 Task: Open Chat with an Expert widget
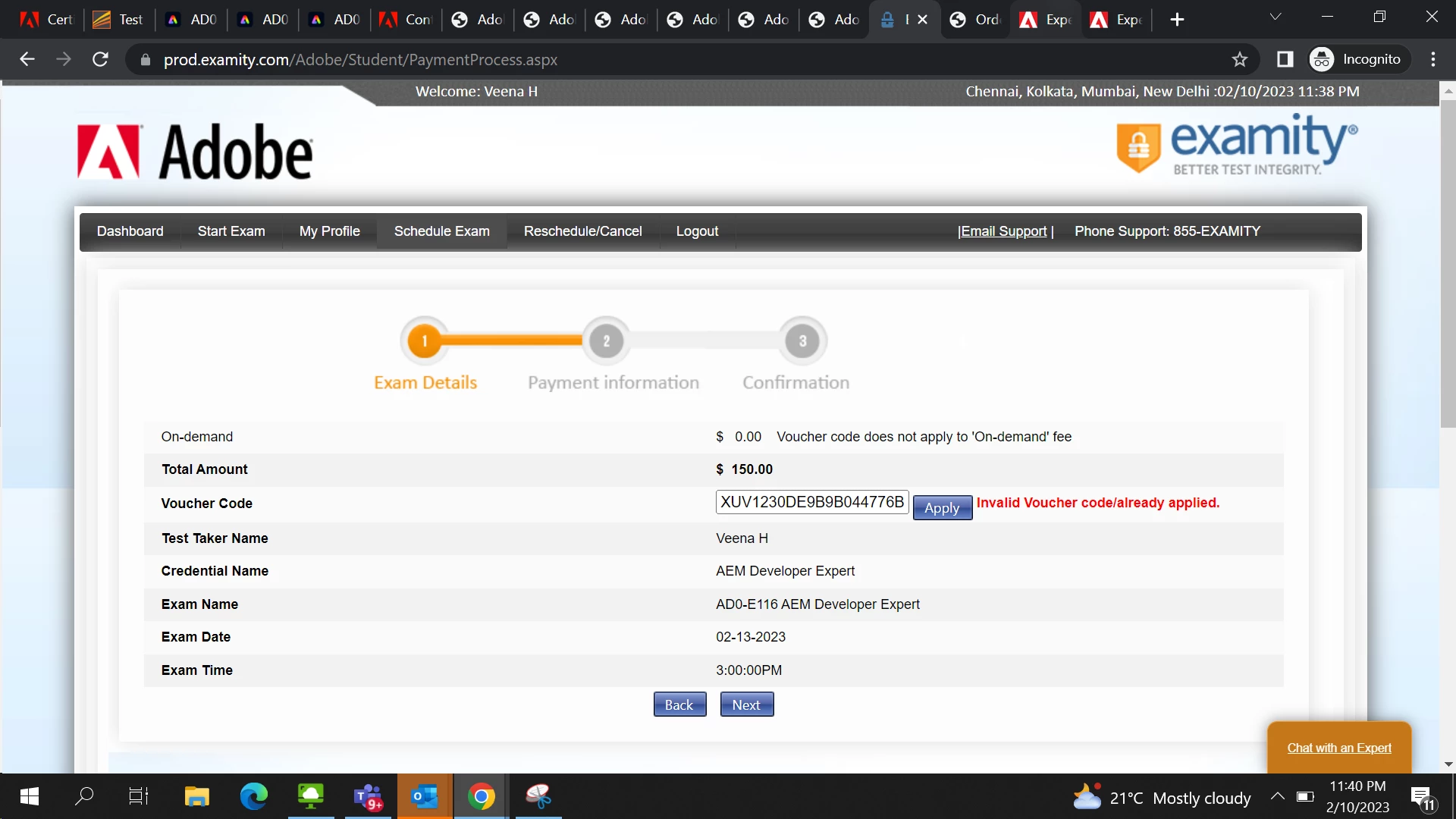pyautogui.click(x=1338, y=748)
